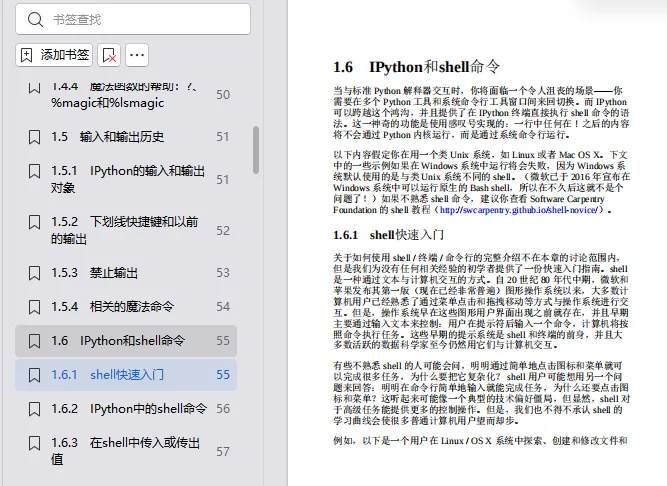Click subheading 1.6.1 shell快速入门 in document
This screenshot has height=486, width=667.
click(388, 235)
